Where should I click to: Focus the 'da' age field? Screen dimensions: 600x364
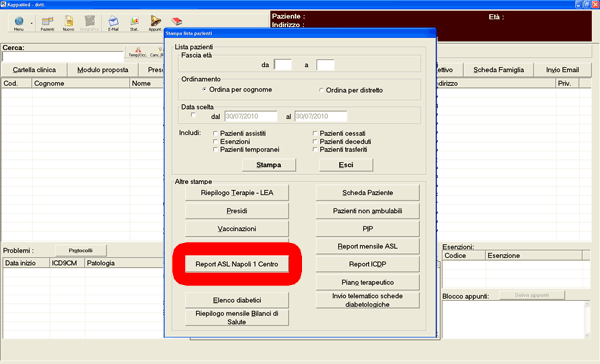point(283,65)
